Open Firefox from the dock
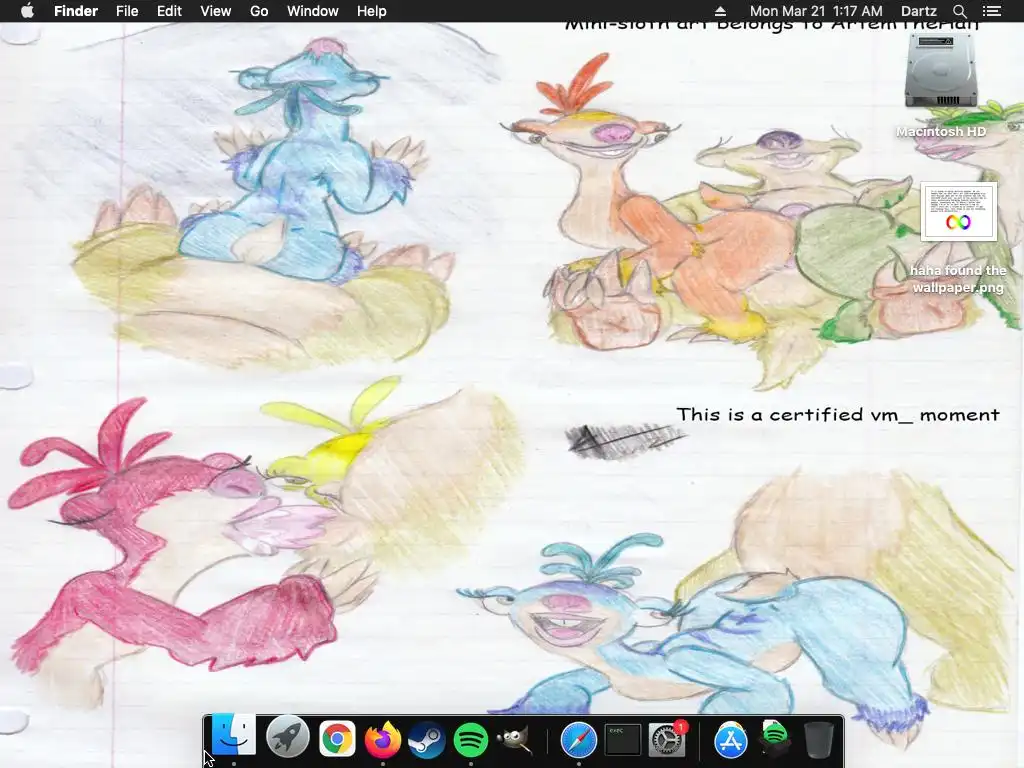Screen dimensions: 1024x768 pyautogui.click(x=382, y=739)
